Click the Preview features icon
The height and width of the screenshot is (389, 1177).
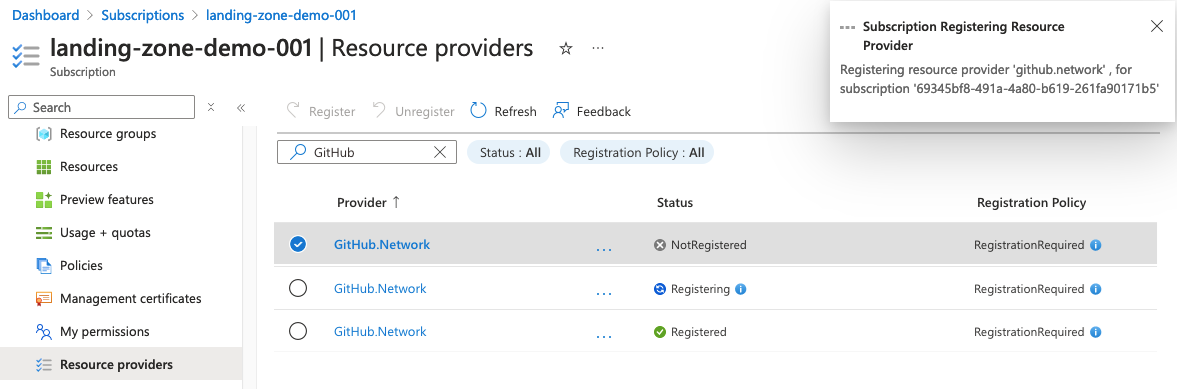(x=44, y=200)
